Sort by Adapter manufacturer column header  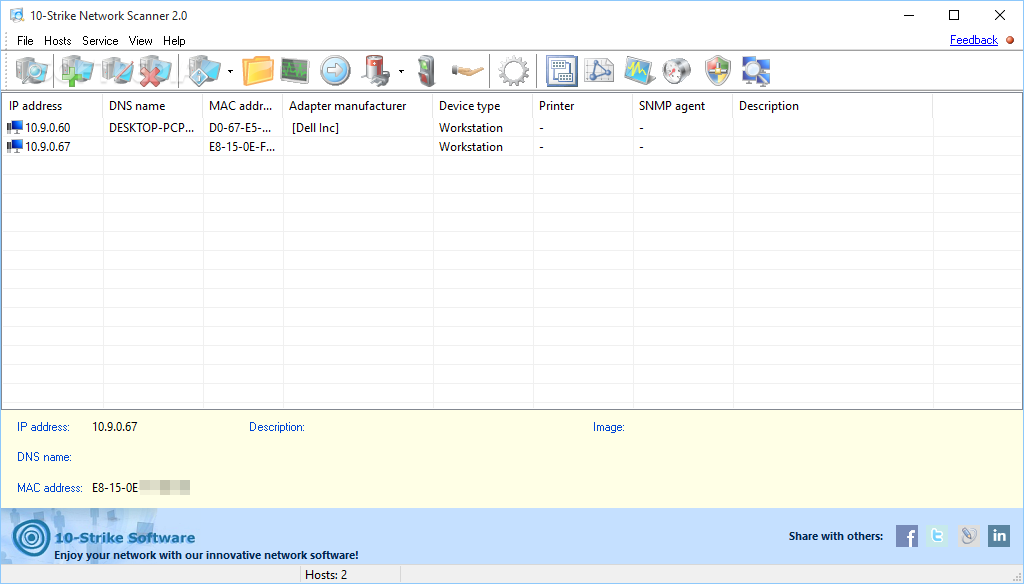pos(358,106)
